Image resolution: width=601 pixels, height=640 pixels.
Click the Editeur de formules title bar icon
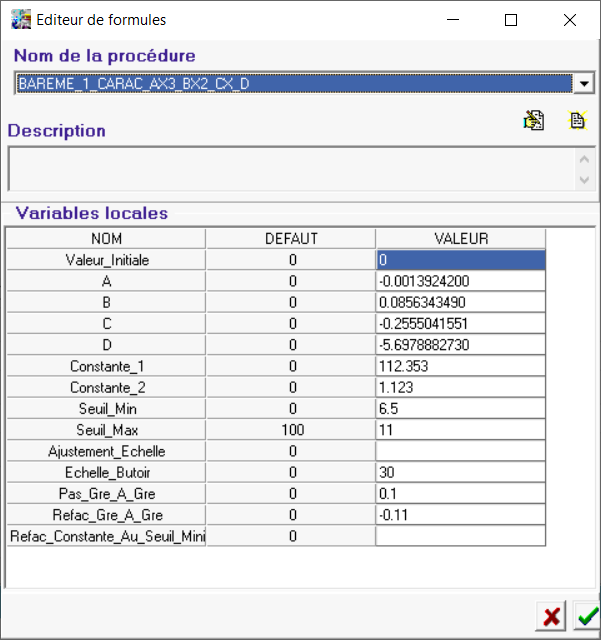coord(20,19)
